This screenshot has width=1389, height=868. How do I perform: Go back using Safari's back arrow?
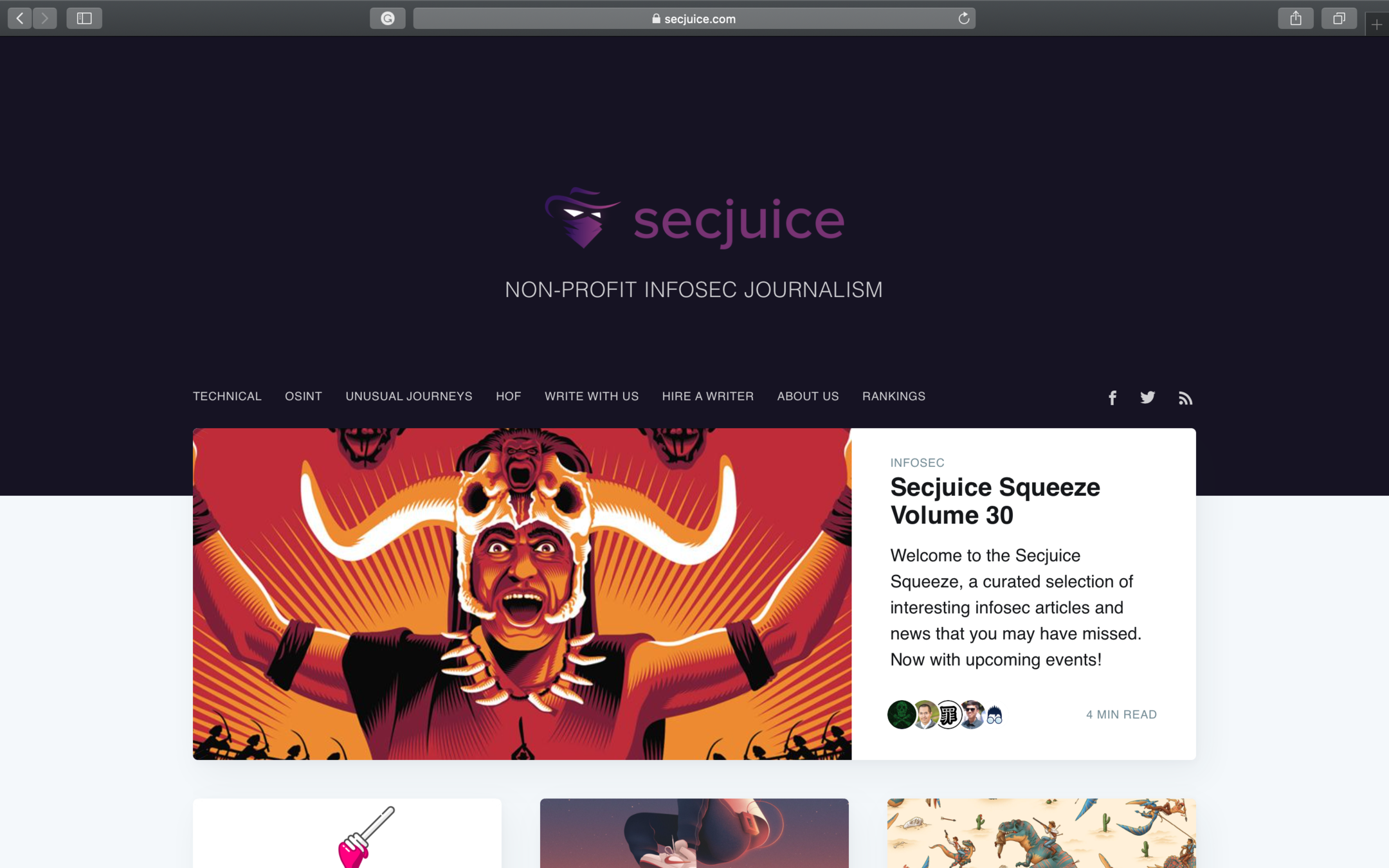pos(20,19)
